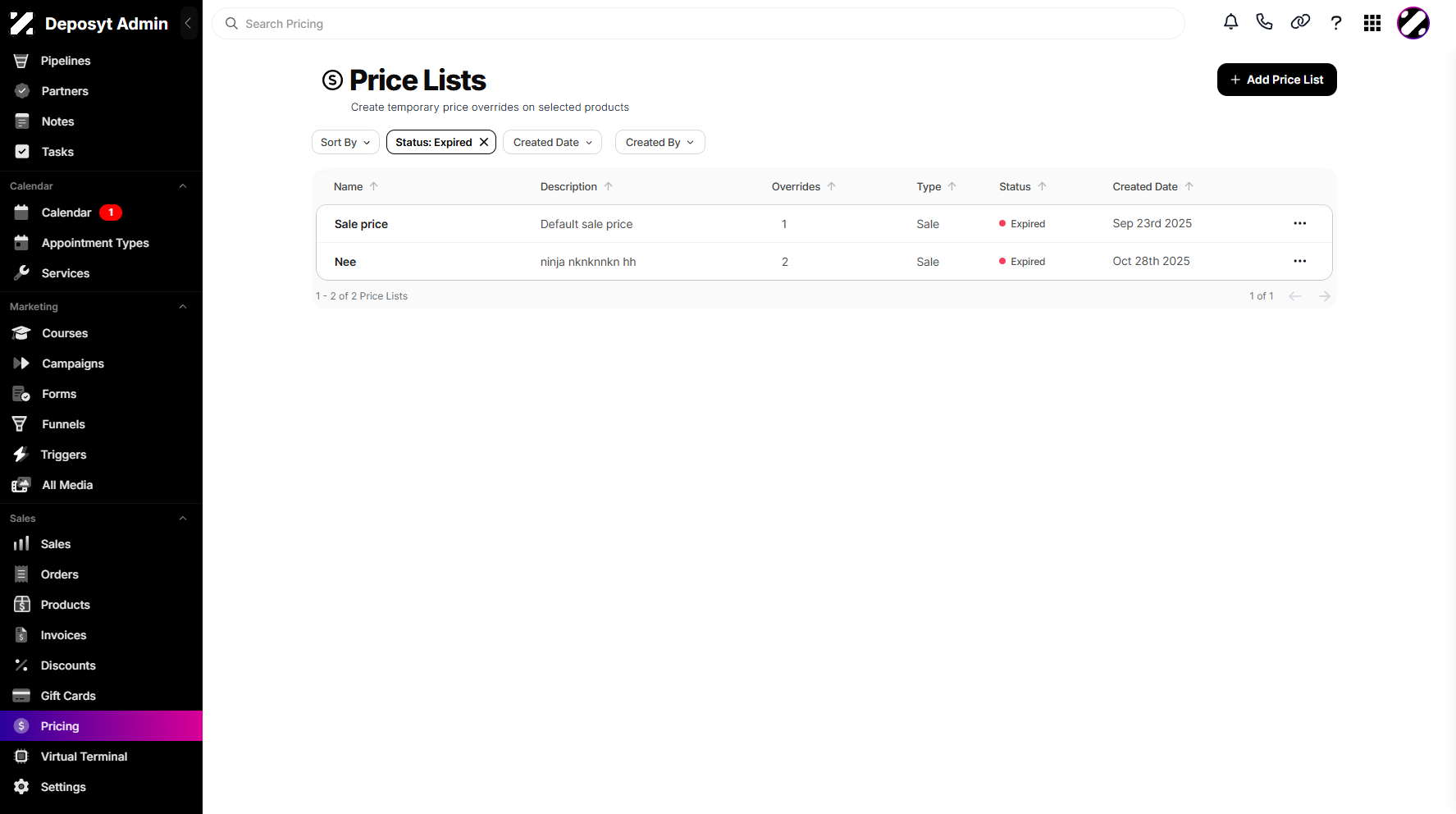The image size is (1456, 814).
Task: Click the '1 - 2 of 2 Price Lists' text
Action: tap(362, 296)
